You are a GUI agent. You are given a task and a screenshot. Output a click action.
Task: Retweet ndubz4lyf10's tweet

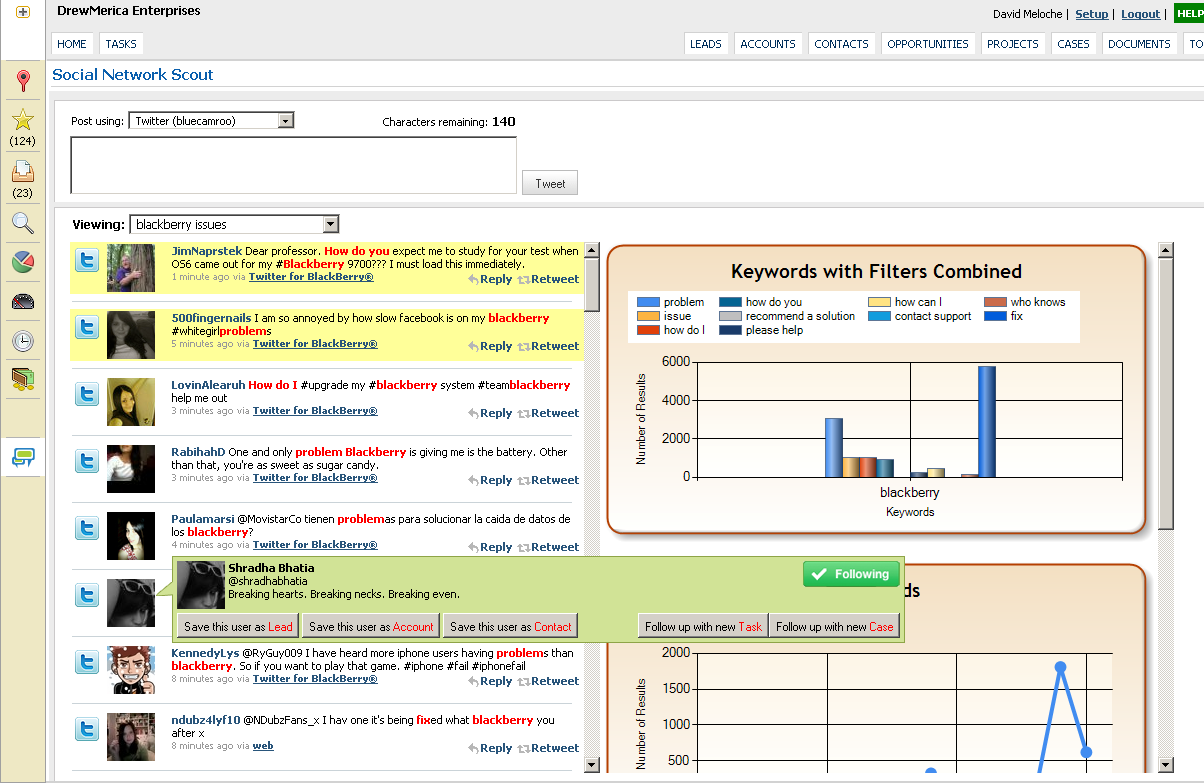pos(548,748)
